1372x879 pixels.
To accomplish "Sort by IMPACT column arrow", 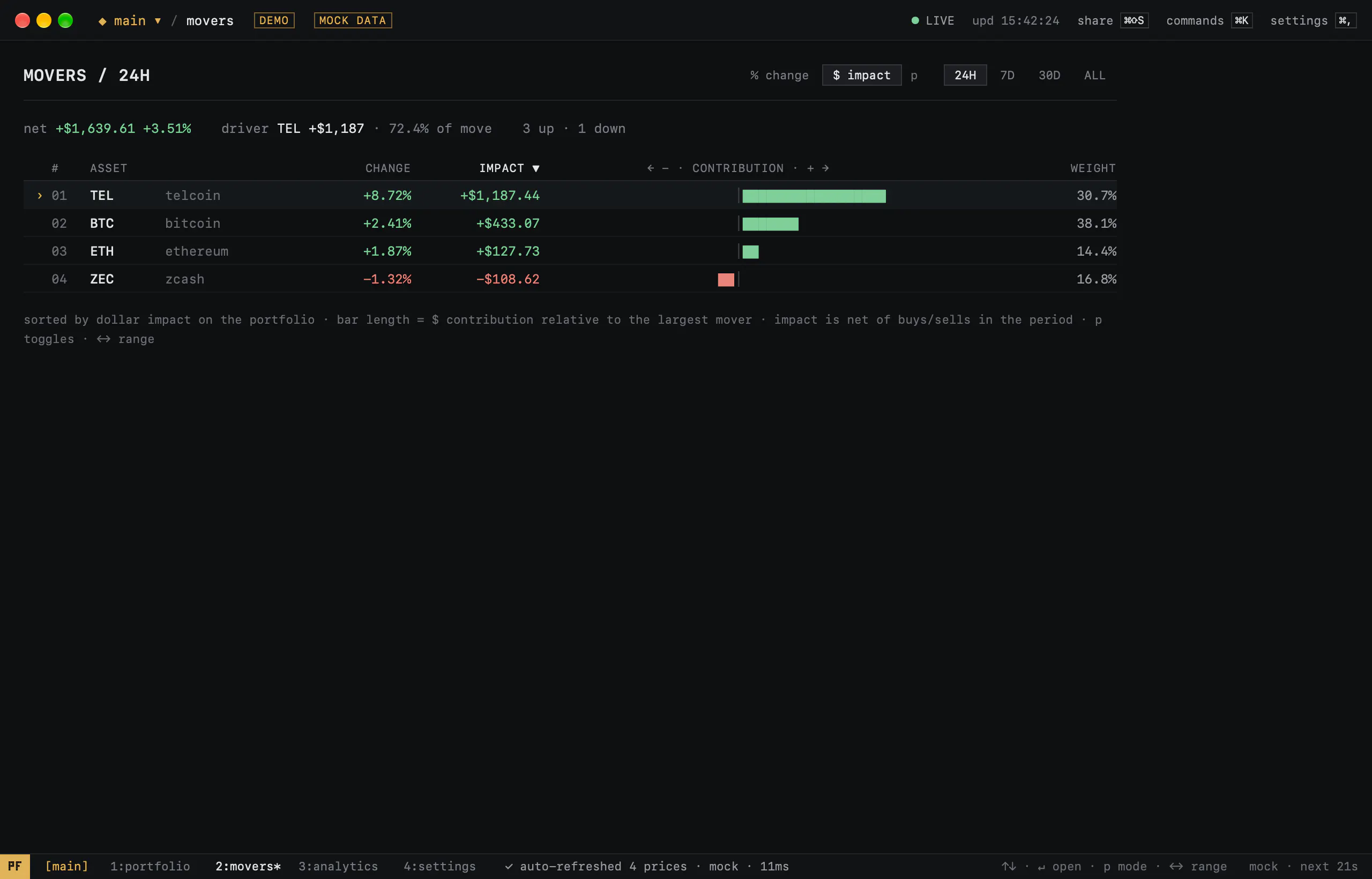I will 535,168.
